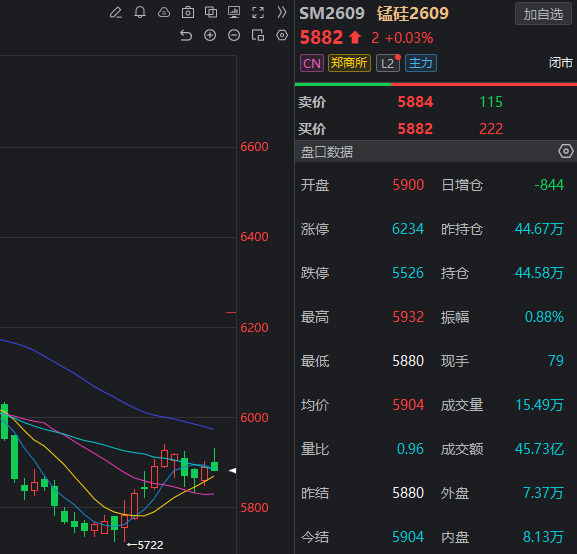Expand more toolbar tools double chevron
Viewport: 577px width, 554px height.
click(282, 13)
